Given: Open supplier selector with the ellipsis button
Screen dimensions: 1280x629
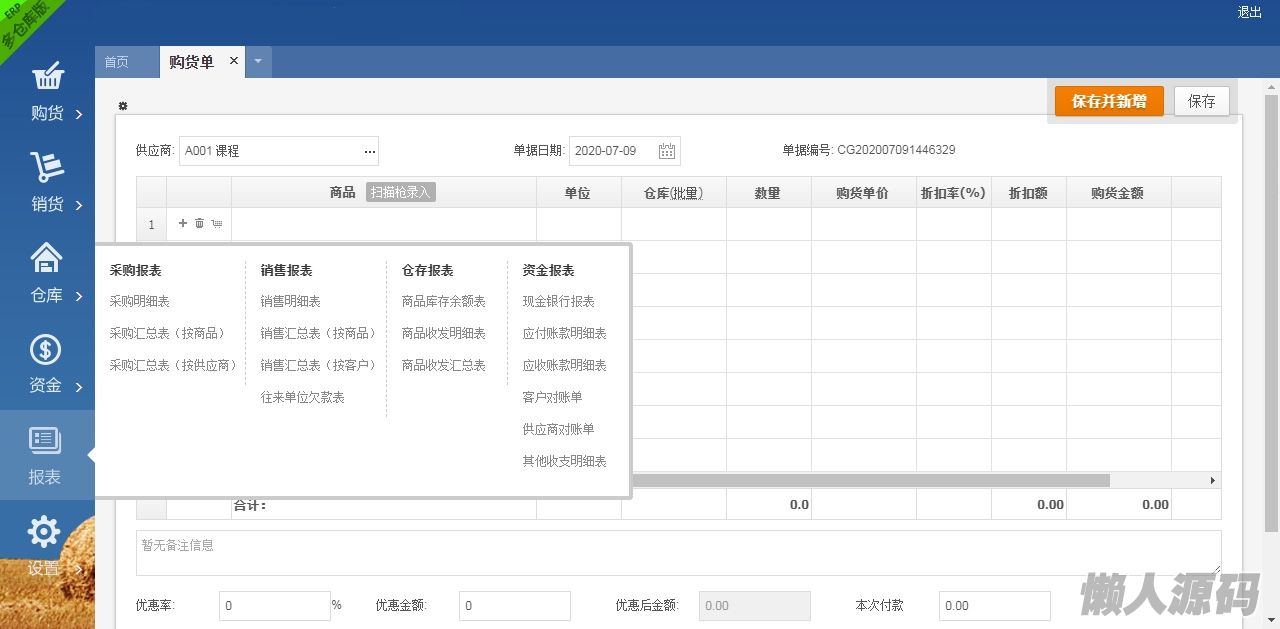Looking at the screenshot, I should [x=370, y=151].
